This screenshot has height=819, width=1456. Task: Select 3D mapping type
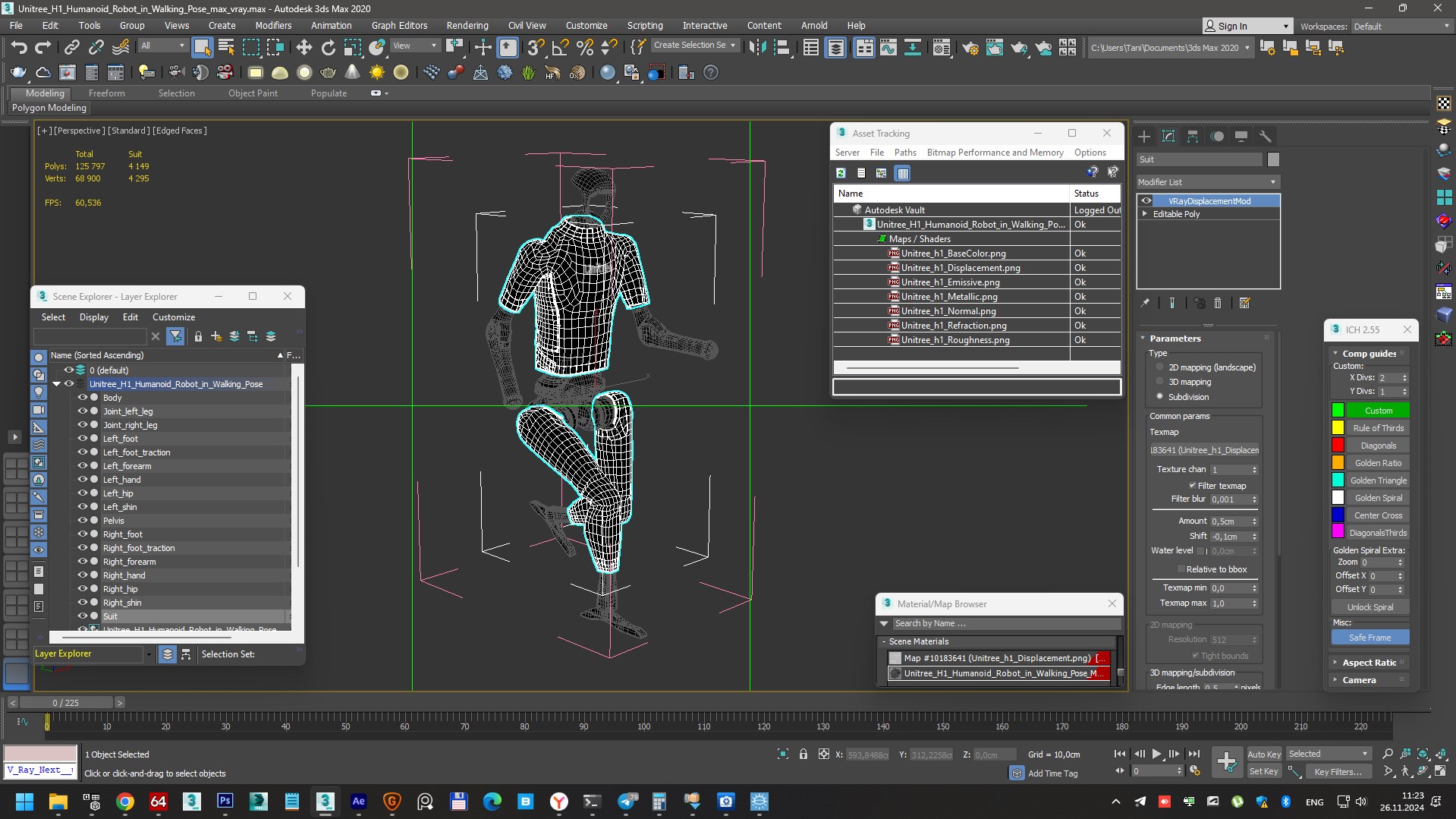pos(1159,382)
